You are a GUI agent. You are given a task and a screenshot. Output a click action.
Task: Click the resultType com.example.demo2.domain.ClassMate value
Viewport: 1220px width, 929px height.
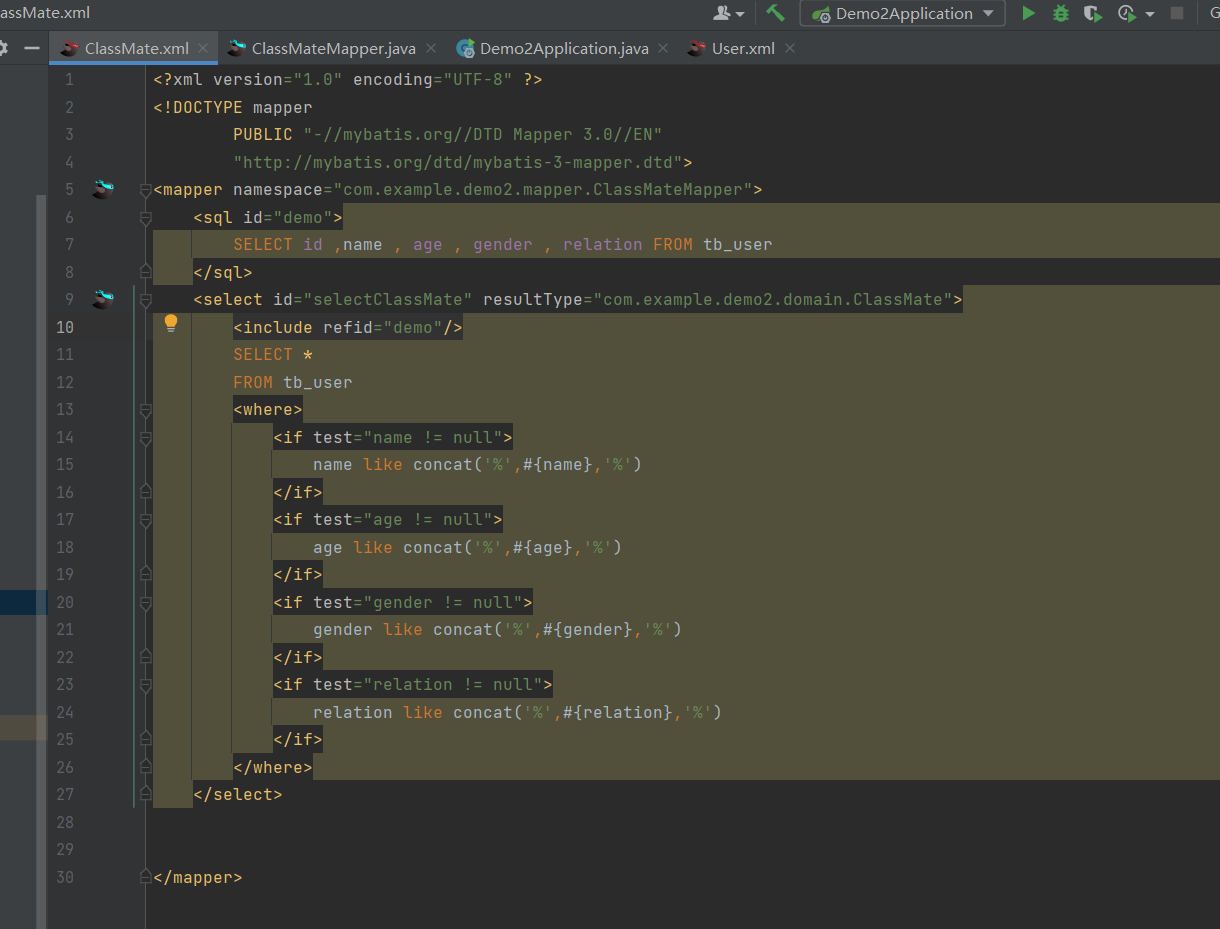(x=772, y=299)
